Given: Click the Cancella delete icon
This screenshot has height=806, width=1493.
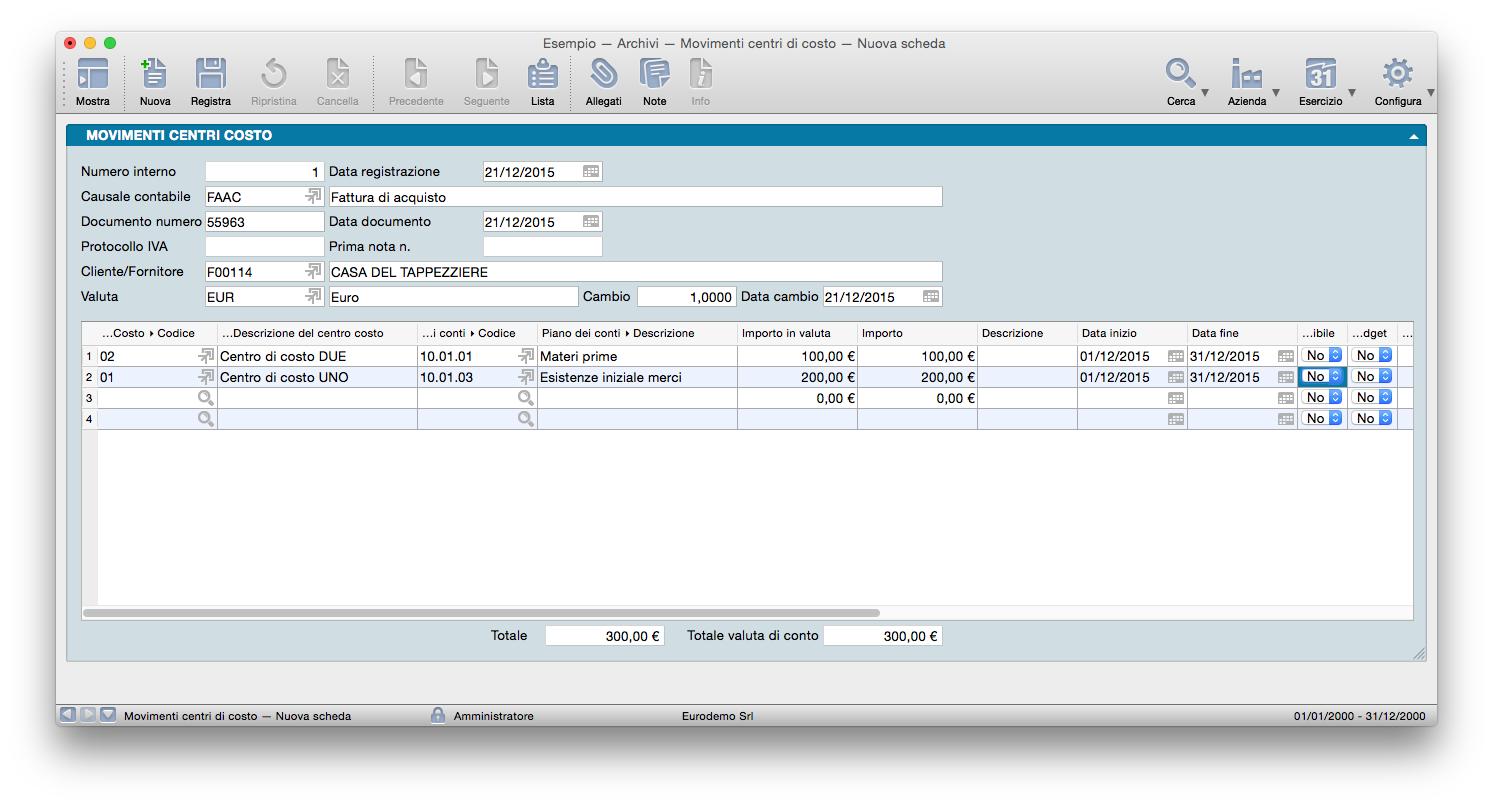Looking at the screenshot, I should [338, 75].
